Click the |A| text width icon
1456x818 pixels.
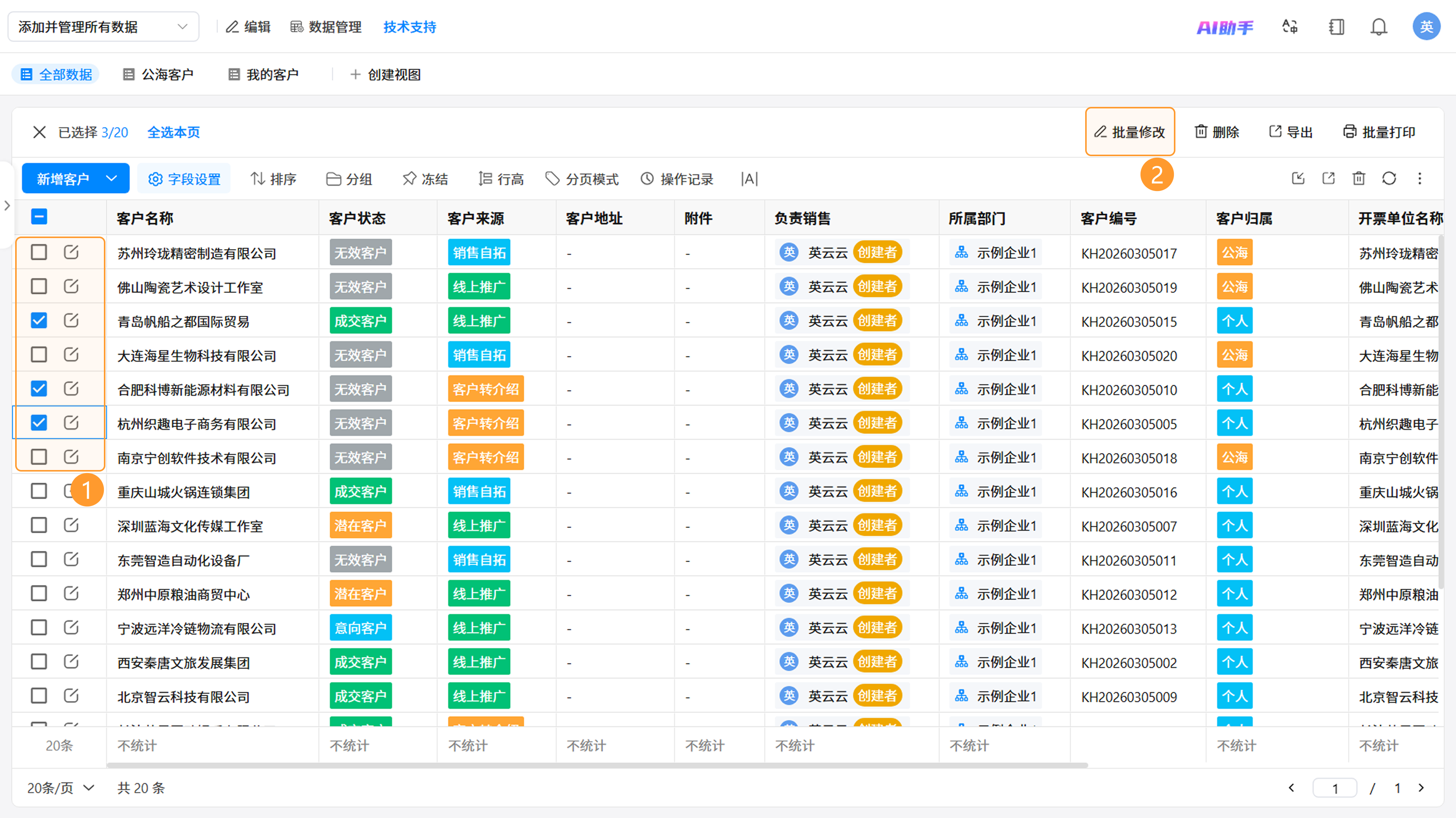749,179
